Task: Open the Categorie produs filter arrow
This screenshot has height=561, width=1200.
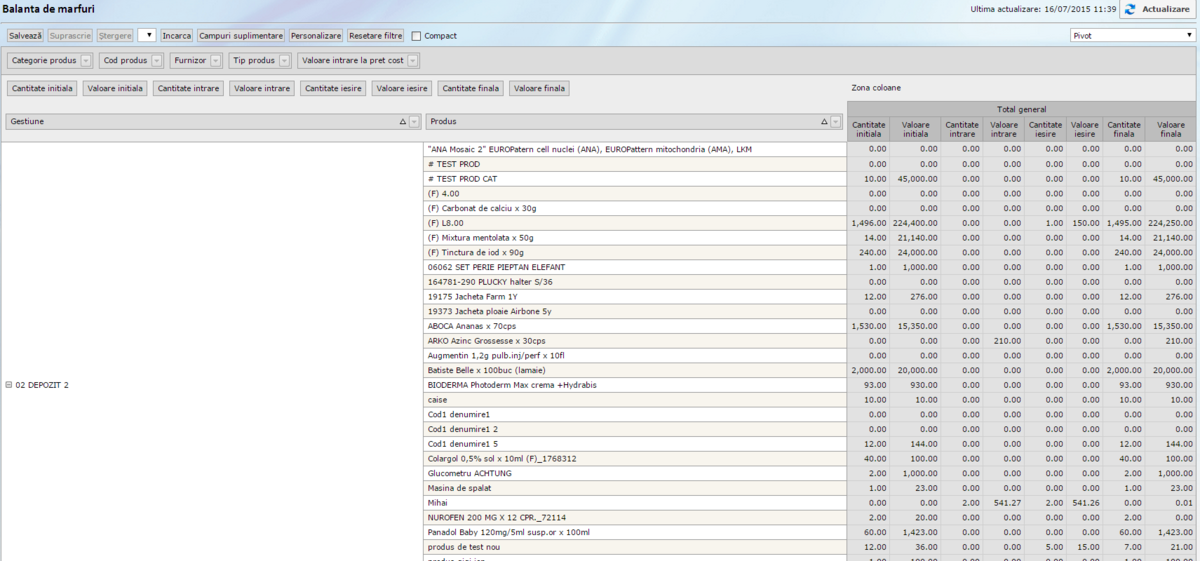Action: pyautogui.click(x=86, y=61)
